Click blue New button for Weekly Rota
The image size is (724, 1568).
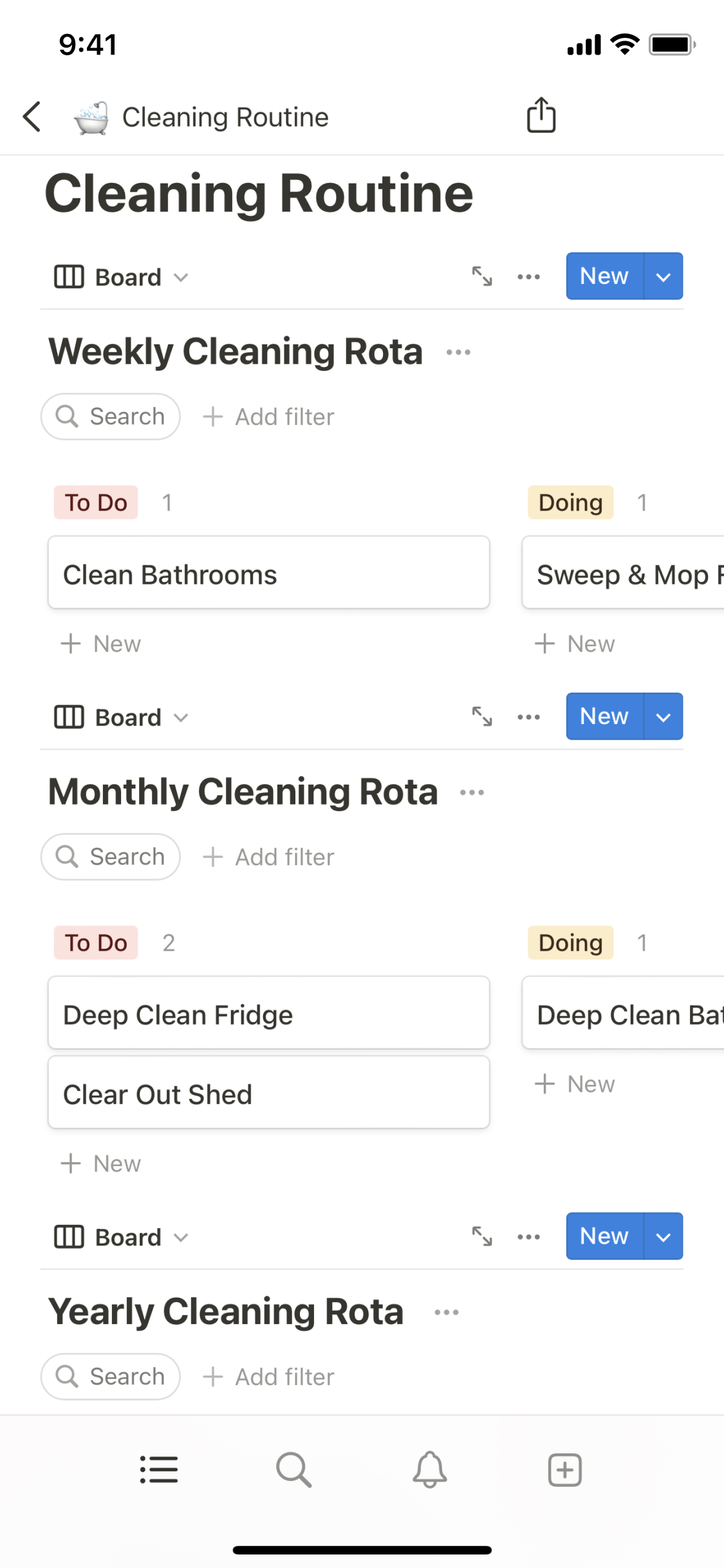[604, 276]
